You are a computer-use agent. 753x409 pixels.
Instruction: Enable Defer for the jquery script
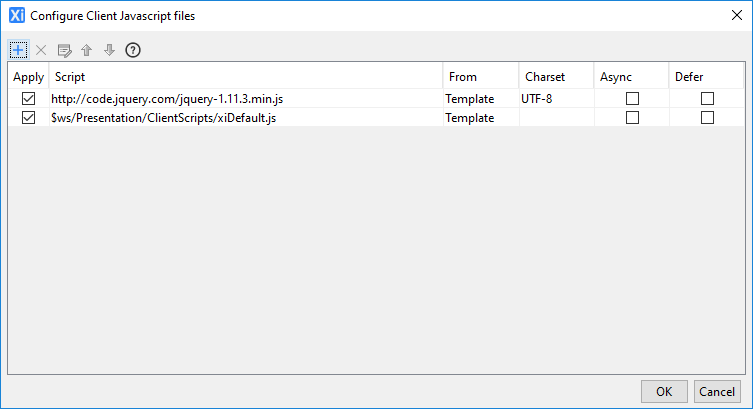[x=708, y=99]
